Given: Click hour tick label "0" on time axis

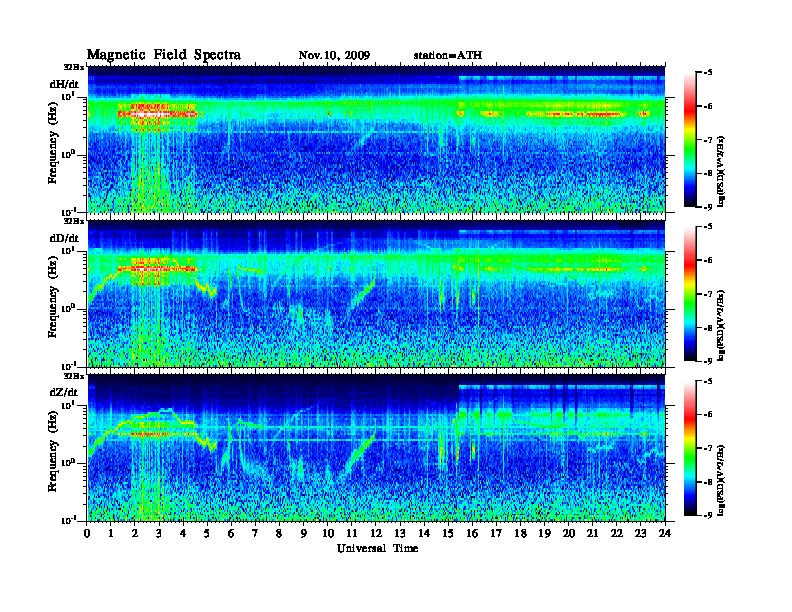Looking at the screenshot, I should [87, 533].
